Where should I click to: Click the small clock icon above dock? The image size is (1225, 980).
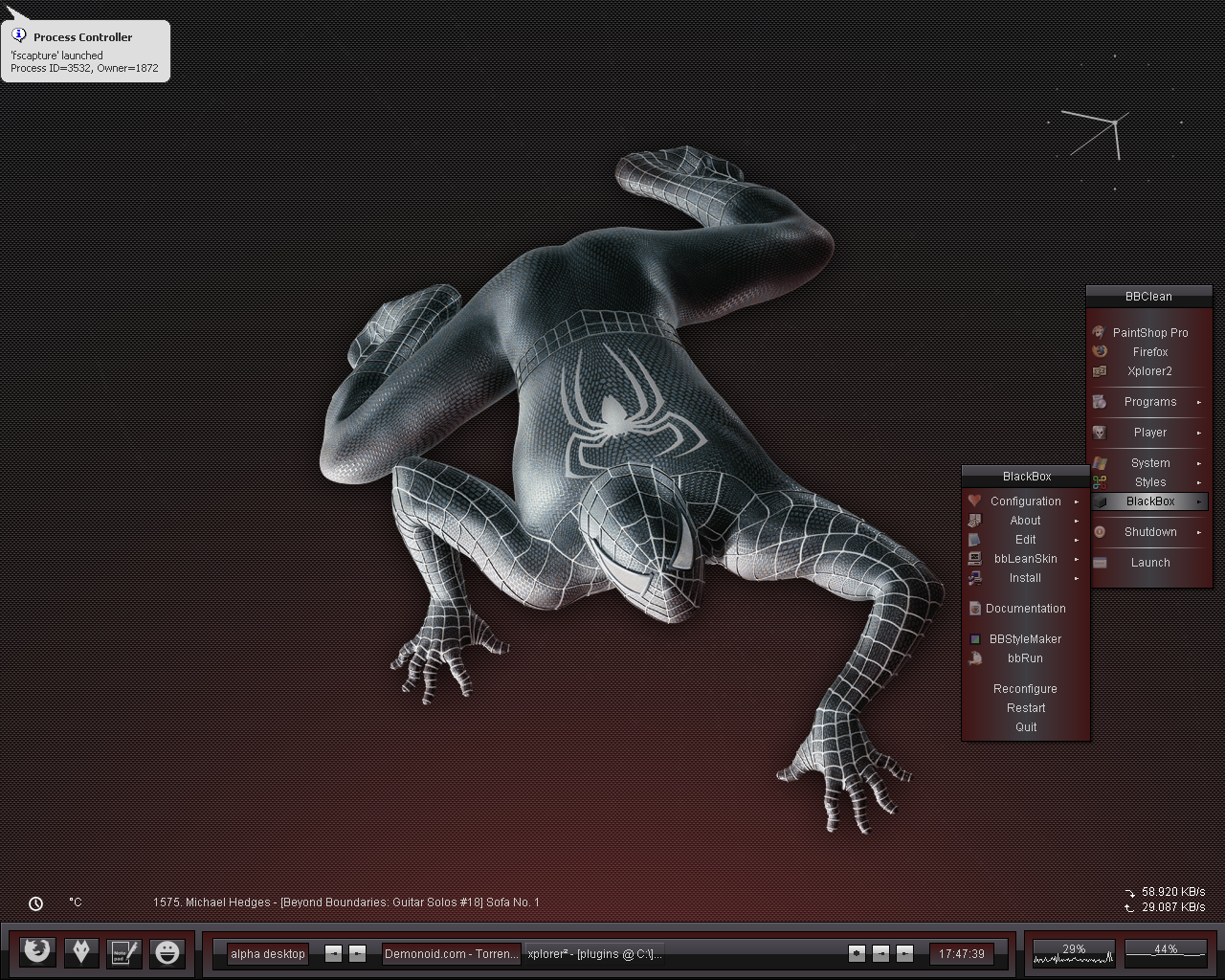(x=35, y=903)
